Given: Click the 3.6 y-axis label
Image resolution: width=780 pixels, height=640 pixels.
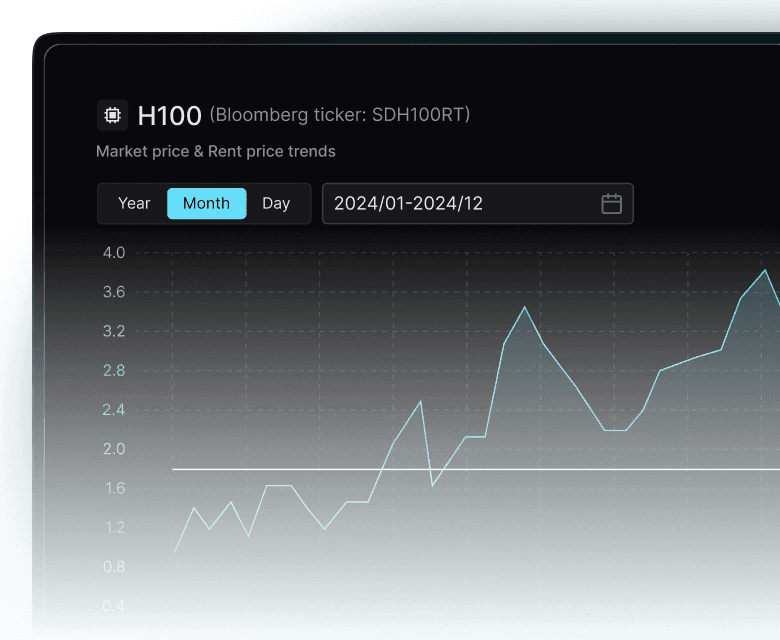Looking at the screenshot, I should point(114,292).
